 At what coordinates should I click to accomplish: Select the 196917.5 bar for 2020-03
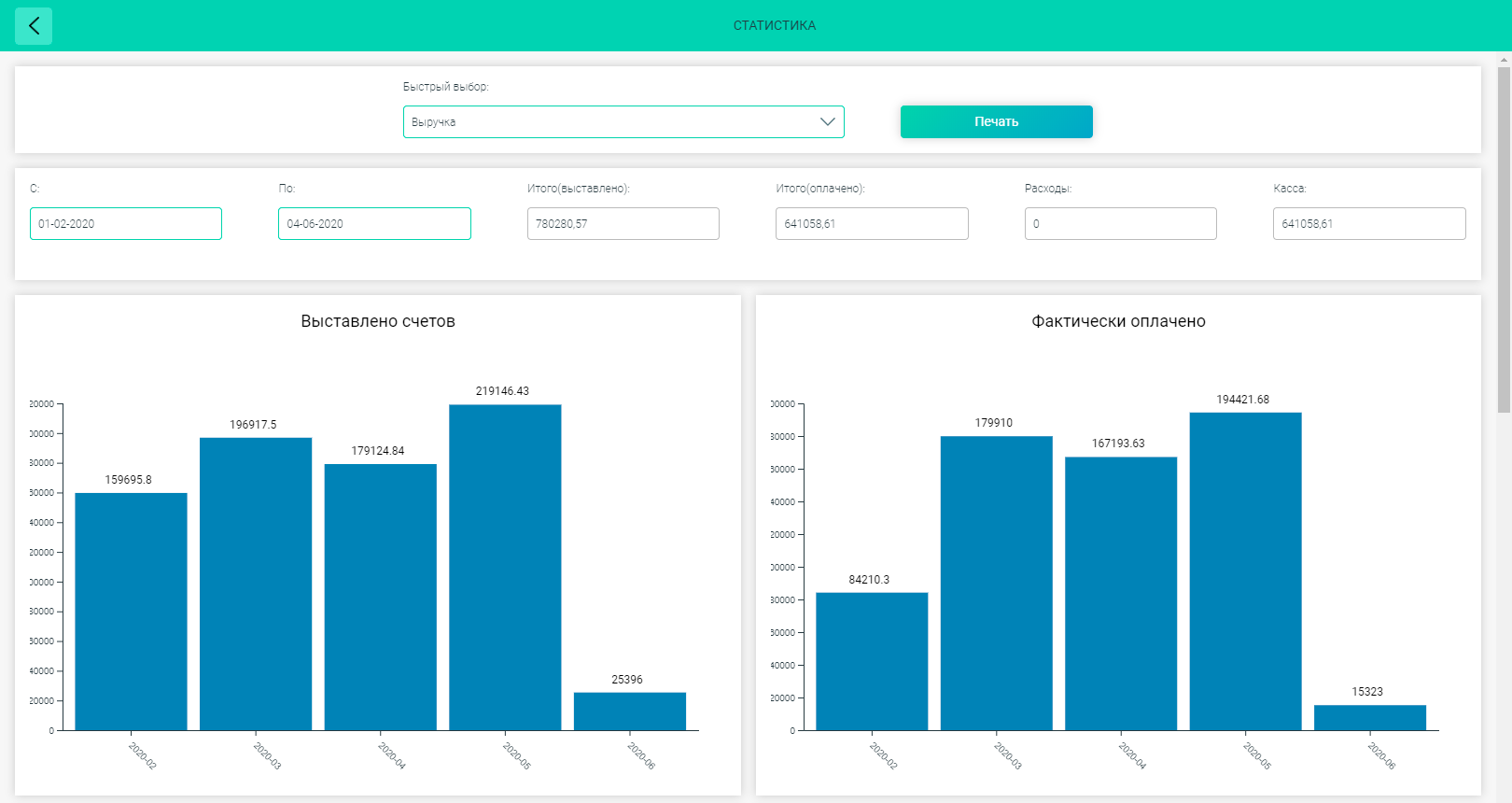[x=256, y=584]
